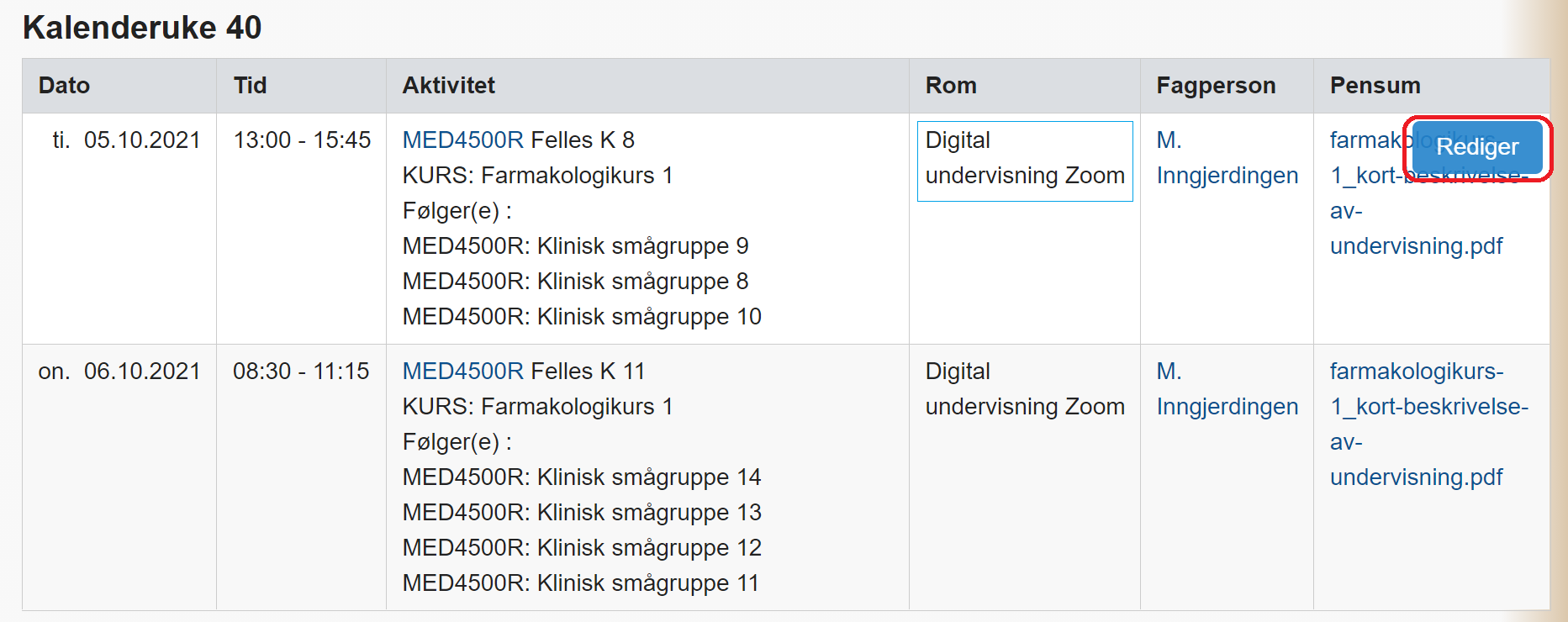The width and height of the screenshot is (1568, 622).
Task: Click Klinisk smågruppe 13 text
Action: click(649, 512)
